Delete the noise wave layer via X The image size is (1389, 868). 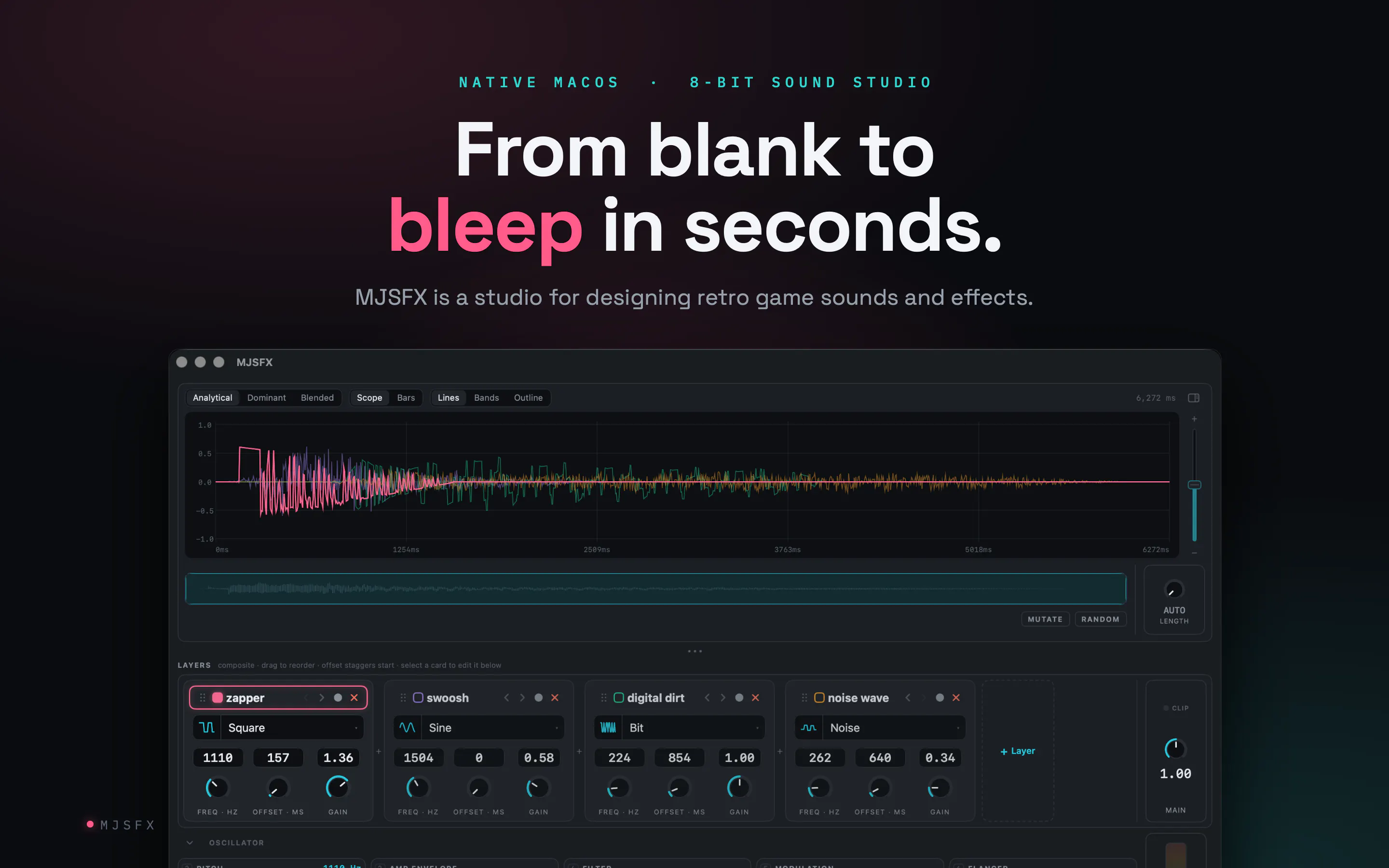click(x=955, y=697)
